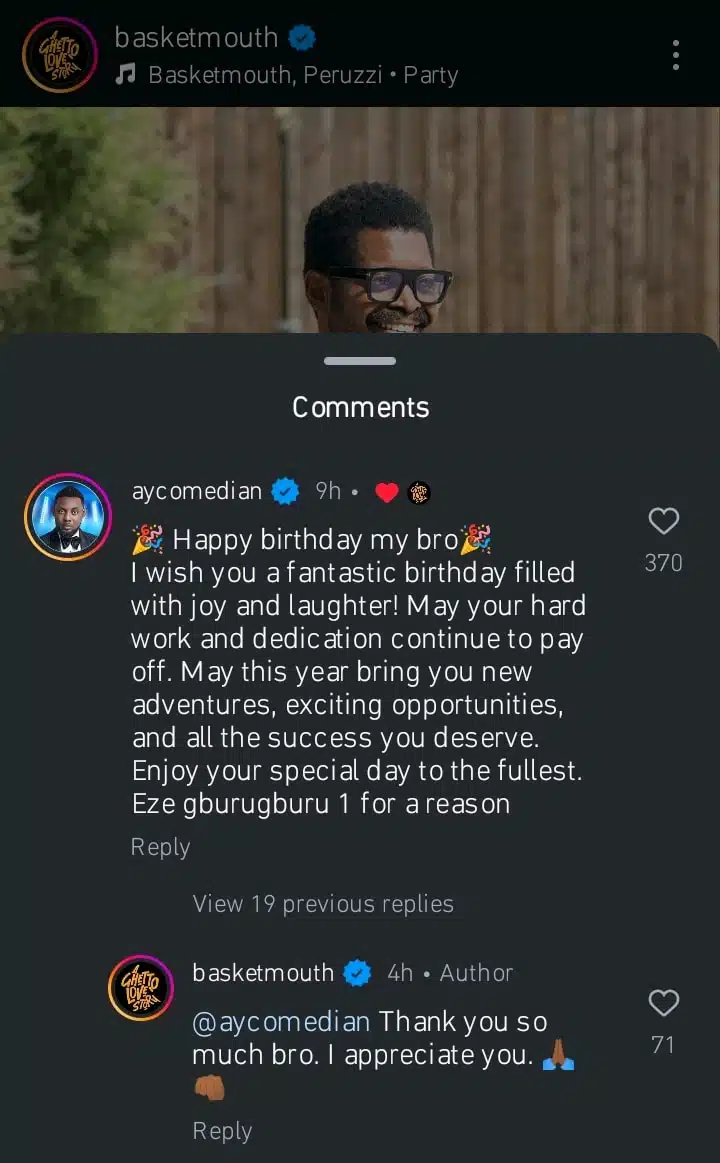
Task: Tap the red heart reaction beside aycomedian's timestamp
Action: 386,491
